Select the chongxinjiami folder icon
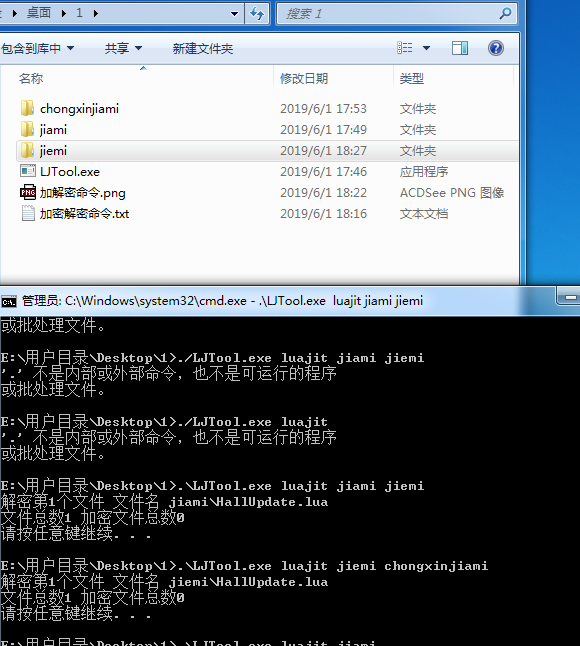The height and width of the screenshot is (646, 580). [27, 108]
